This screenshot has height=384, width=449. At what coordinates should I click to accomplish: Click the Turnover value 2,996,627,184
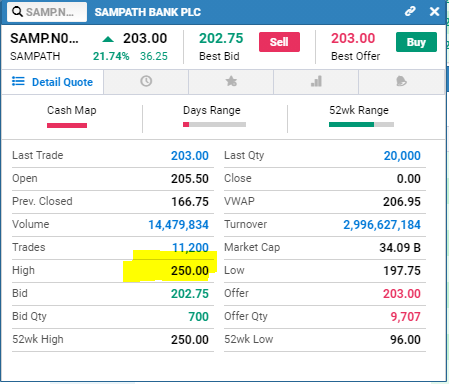382,225
